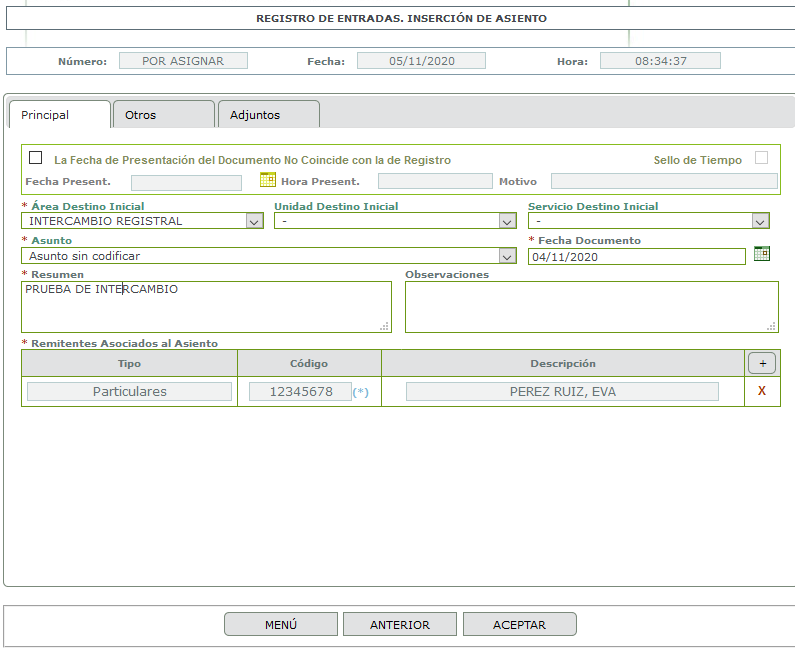Remove remitente PEREZ RUIZ, EVA with red X

pyautogui.click(x=762, y=391)
